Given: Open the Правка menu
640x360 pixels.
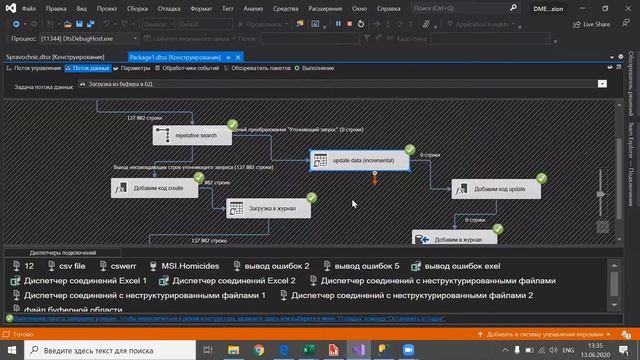Looking at the screenshot, I should [56, 8].
